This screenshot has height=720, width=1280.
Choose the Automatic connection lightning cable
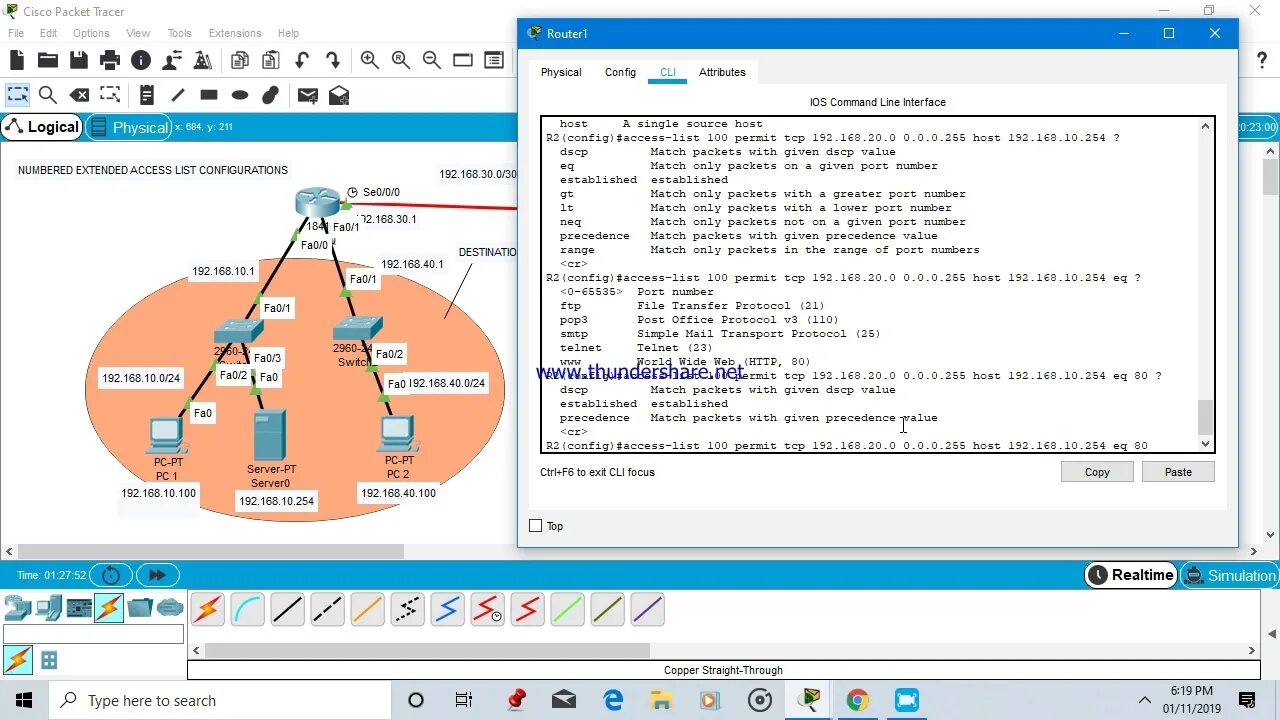207,609
